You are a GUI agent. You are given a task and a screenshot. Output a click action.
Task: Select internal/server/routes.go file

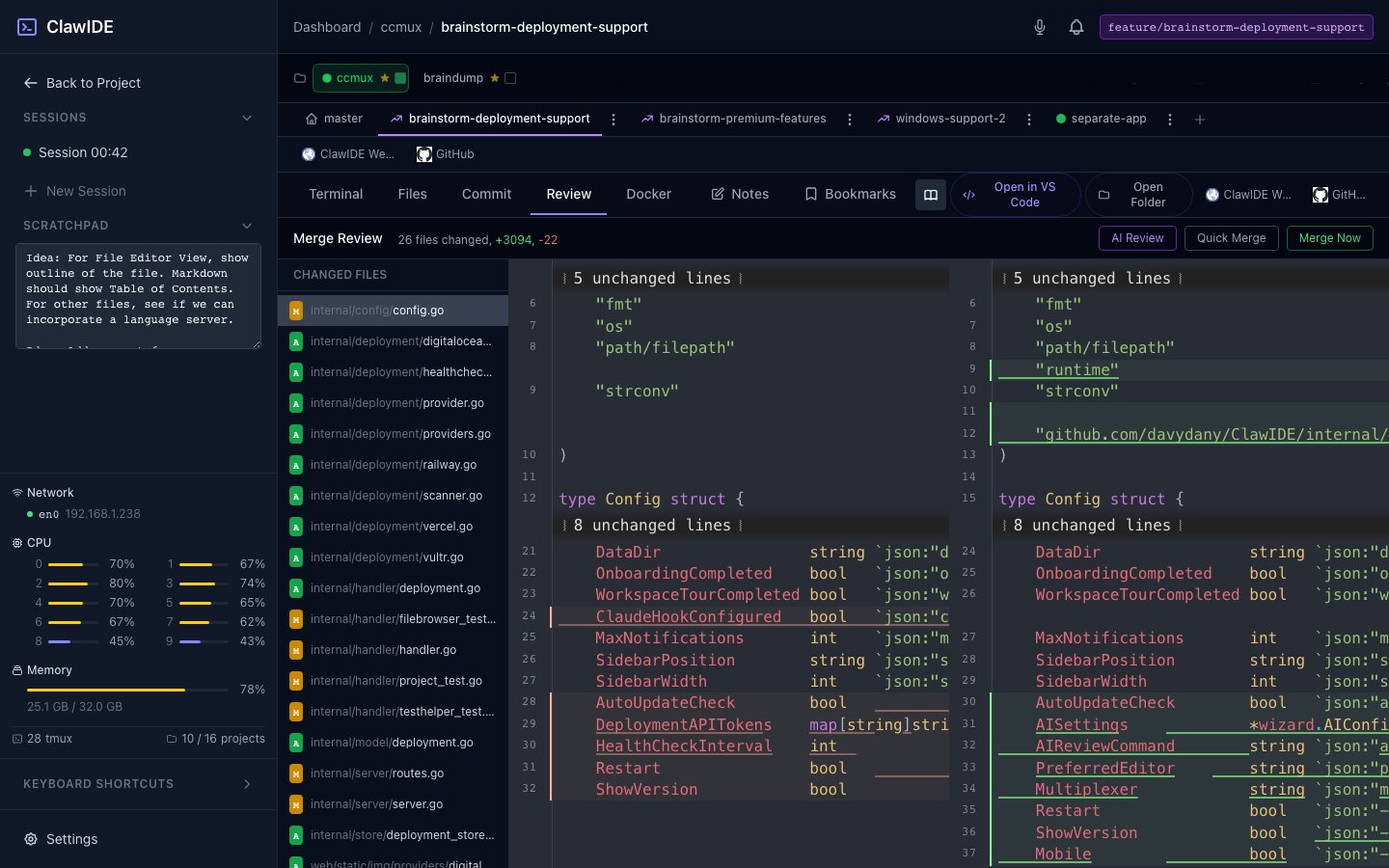click(x=393, y=773)
